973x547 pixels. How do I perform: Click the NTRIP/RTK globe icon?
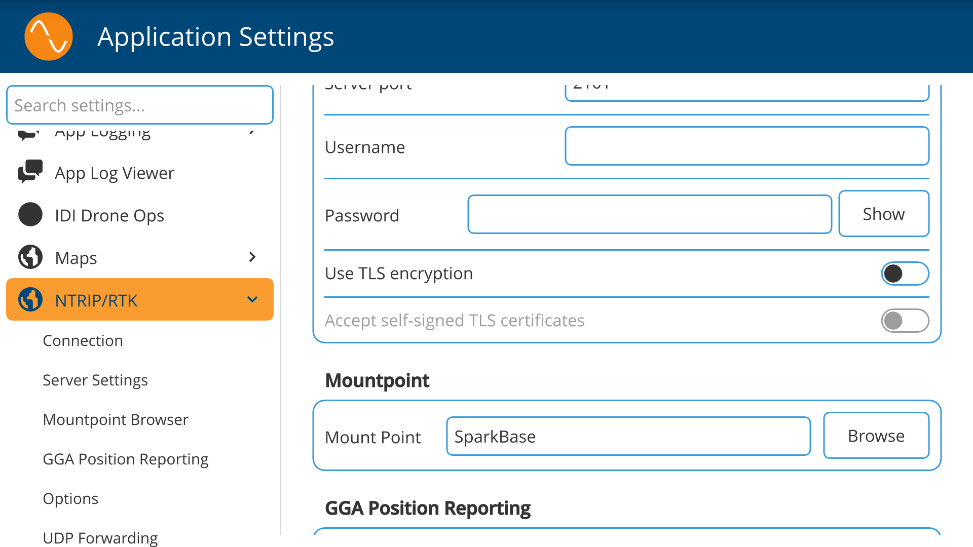[x=30, y=299]
